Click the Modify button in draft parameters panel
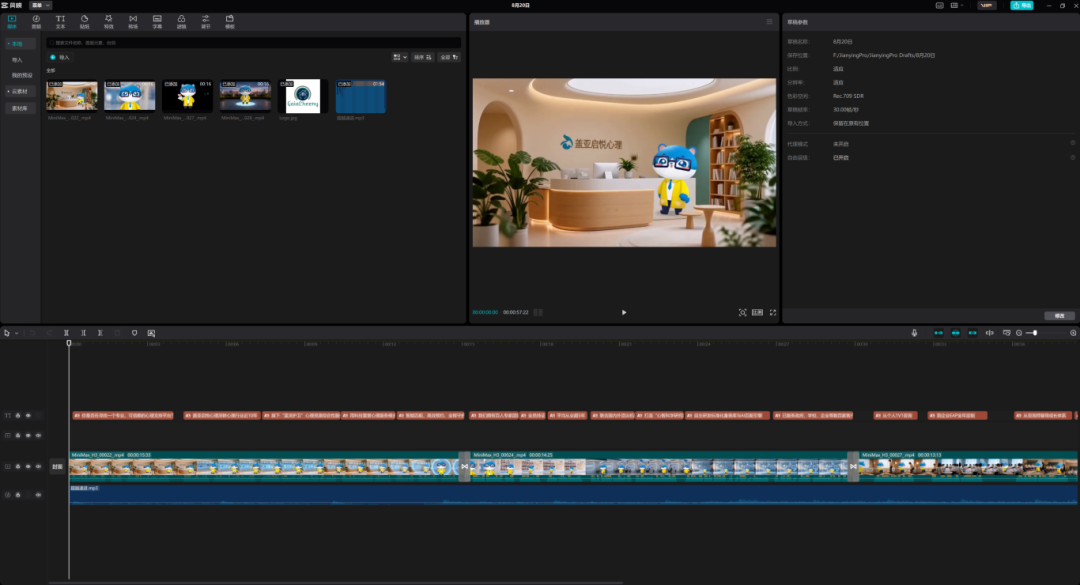The height and width of the screenshot is (585, 1080). (x=1059, y=316)
